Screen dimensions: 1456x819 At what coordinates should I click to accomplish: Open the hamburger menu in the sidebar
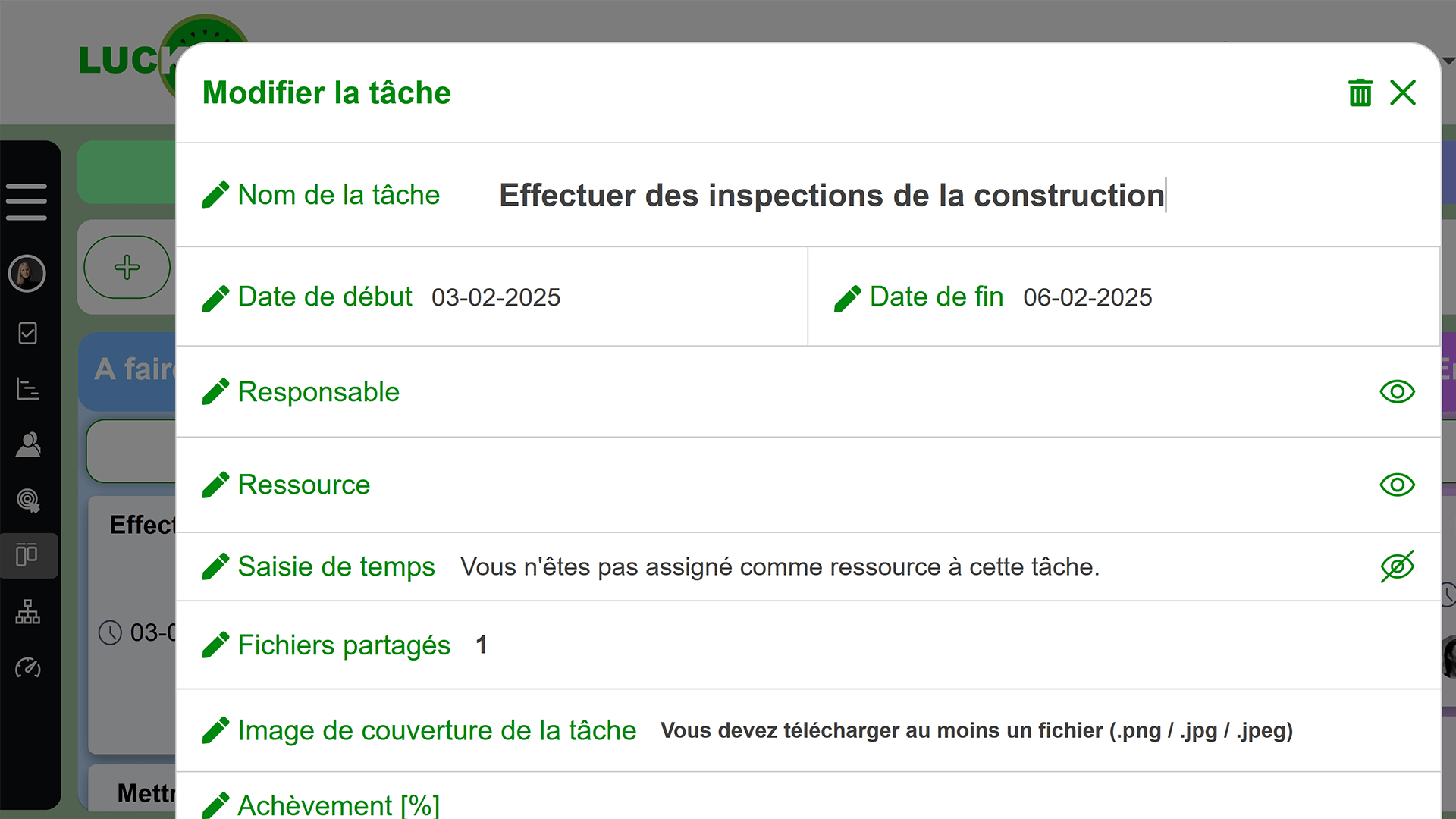(x=28, y=201)
